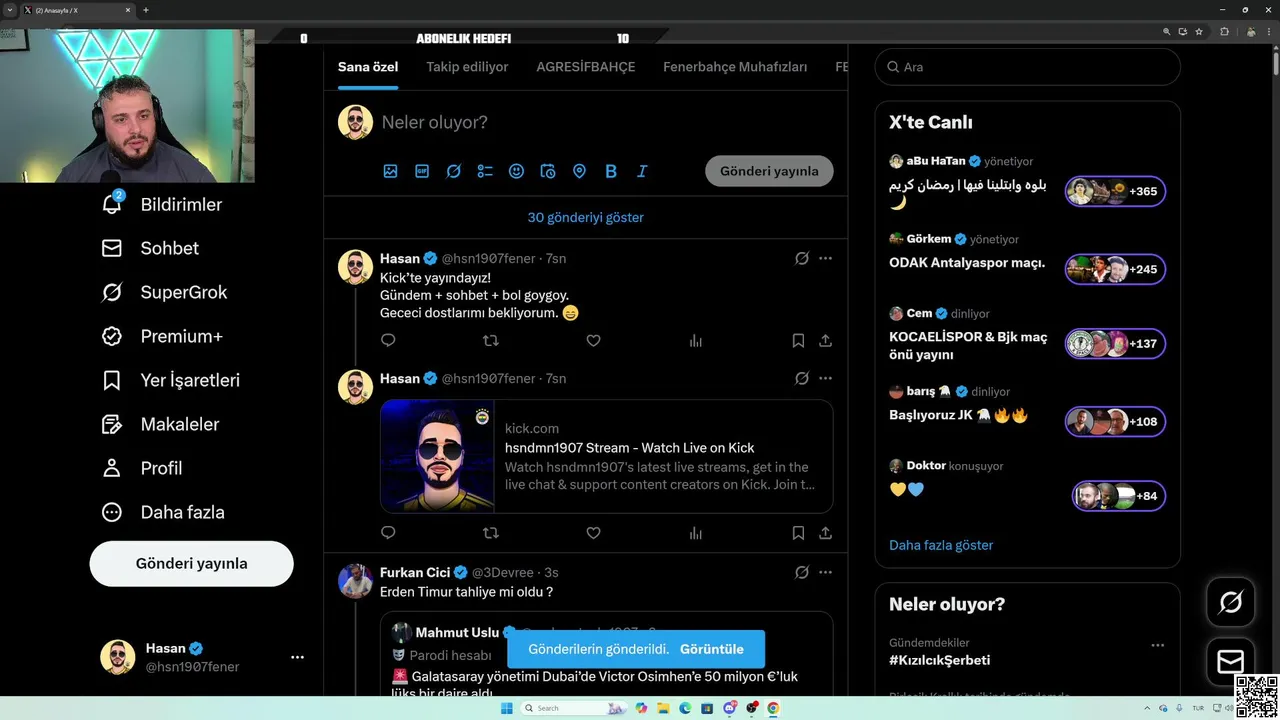Open the hsndmn1907 Stream kick.com card
Image resolution: width=1280 pixels, height=720 pixels.
point(607,456)
